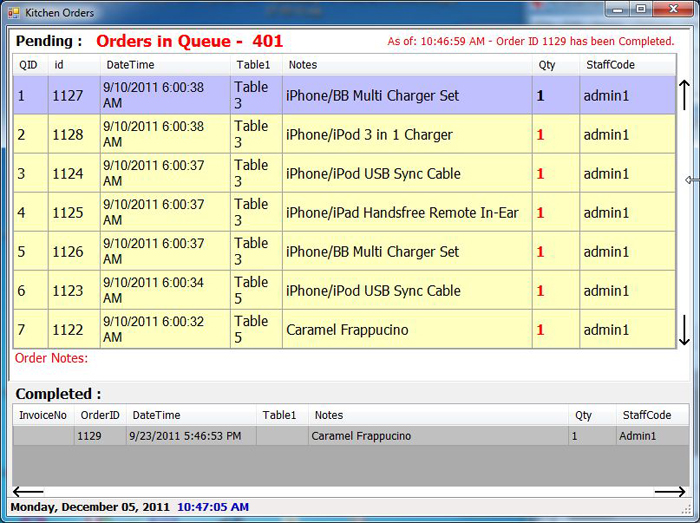Select order id 1122 cell
The image size is (700, 523).
[x=74, y=329]
